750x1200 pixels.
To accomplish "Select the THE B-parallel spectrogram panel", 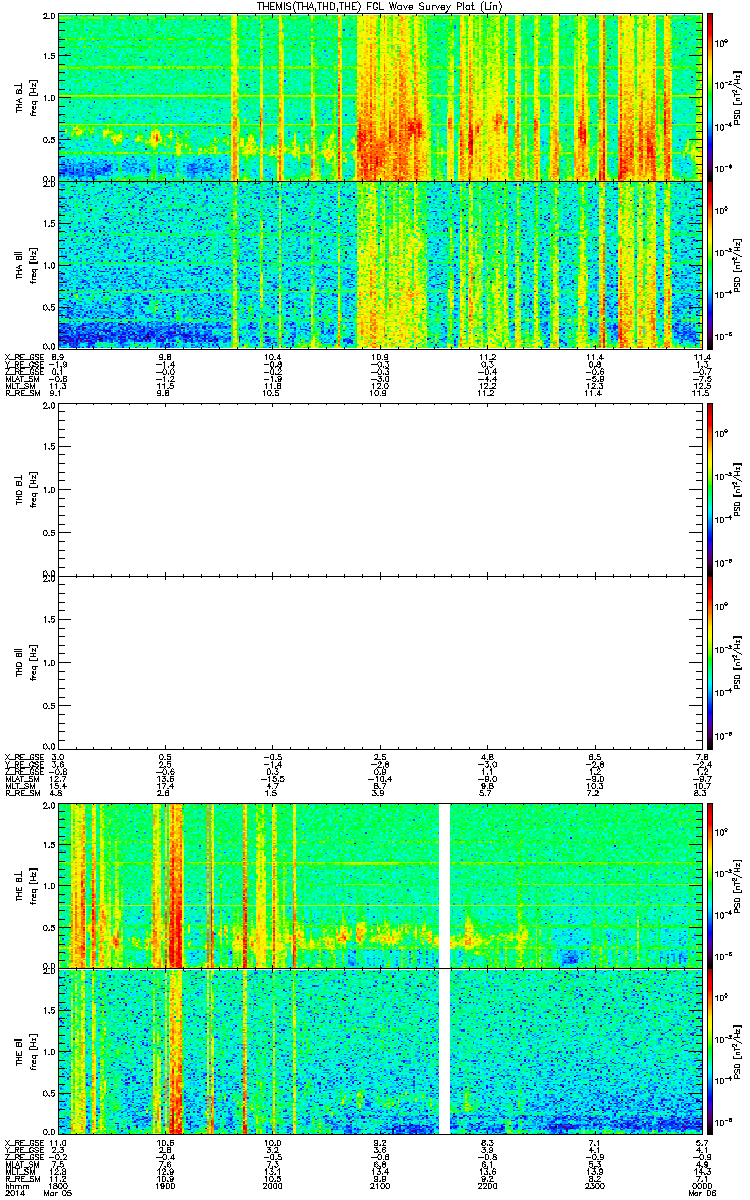I will (380, 1051).
